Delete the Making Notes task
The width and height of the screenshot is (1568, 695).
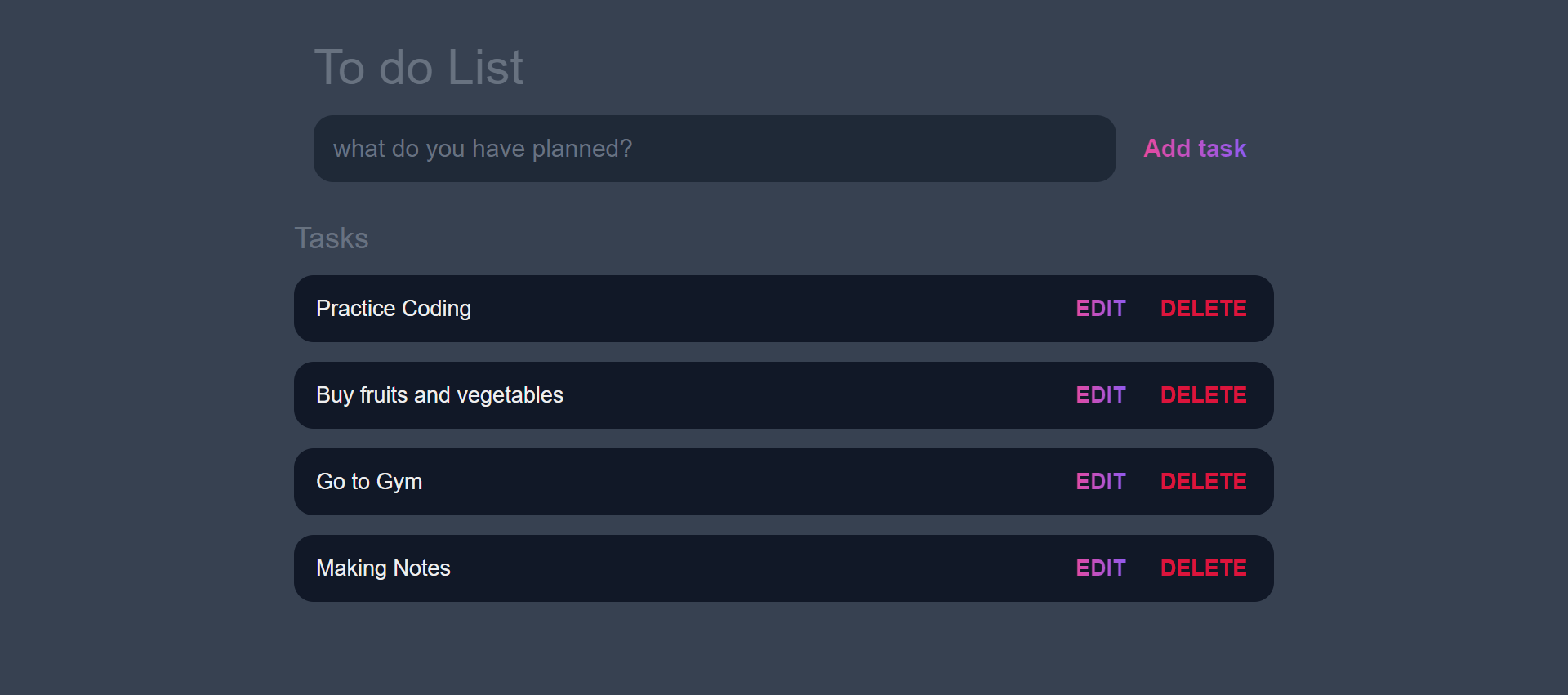coord(1204,568)
